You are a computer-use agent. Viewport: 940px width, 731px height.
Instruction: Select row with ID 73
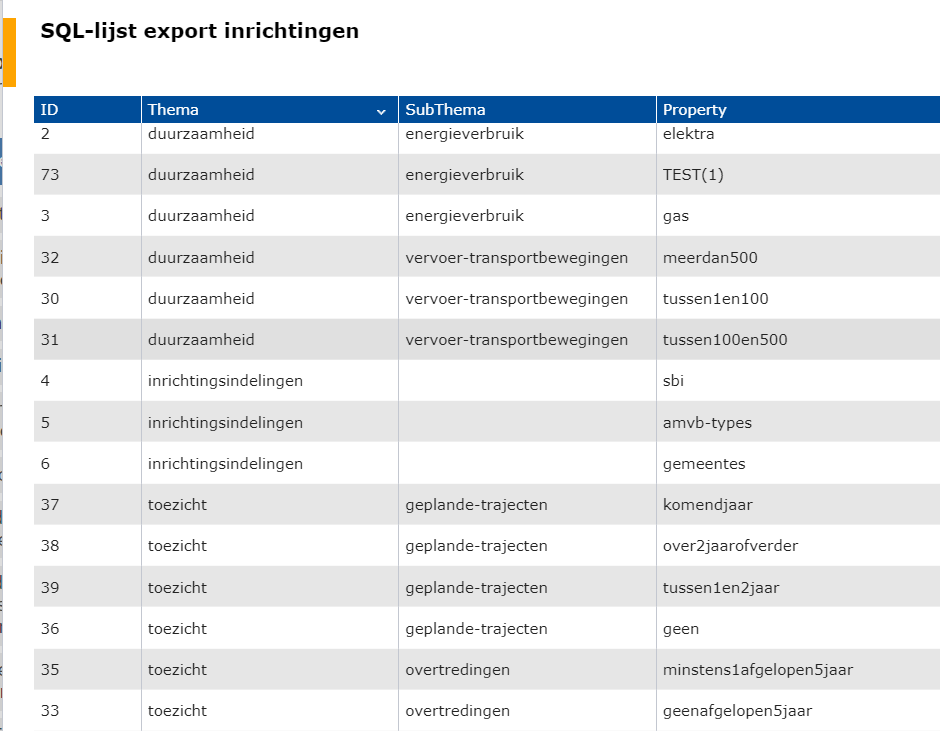(487, 175)
